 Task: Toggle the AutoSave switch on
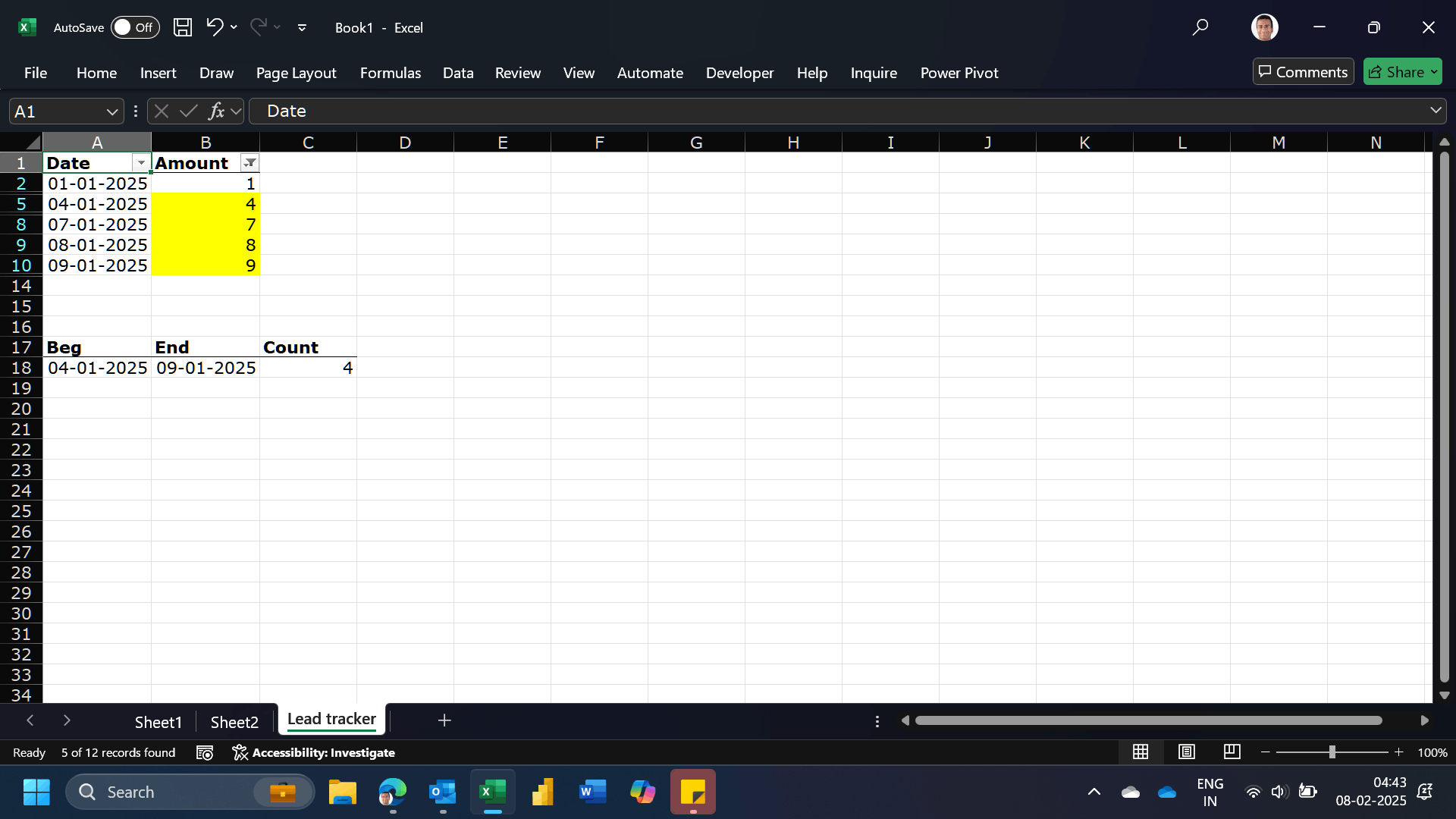(x=135, y=27)
